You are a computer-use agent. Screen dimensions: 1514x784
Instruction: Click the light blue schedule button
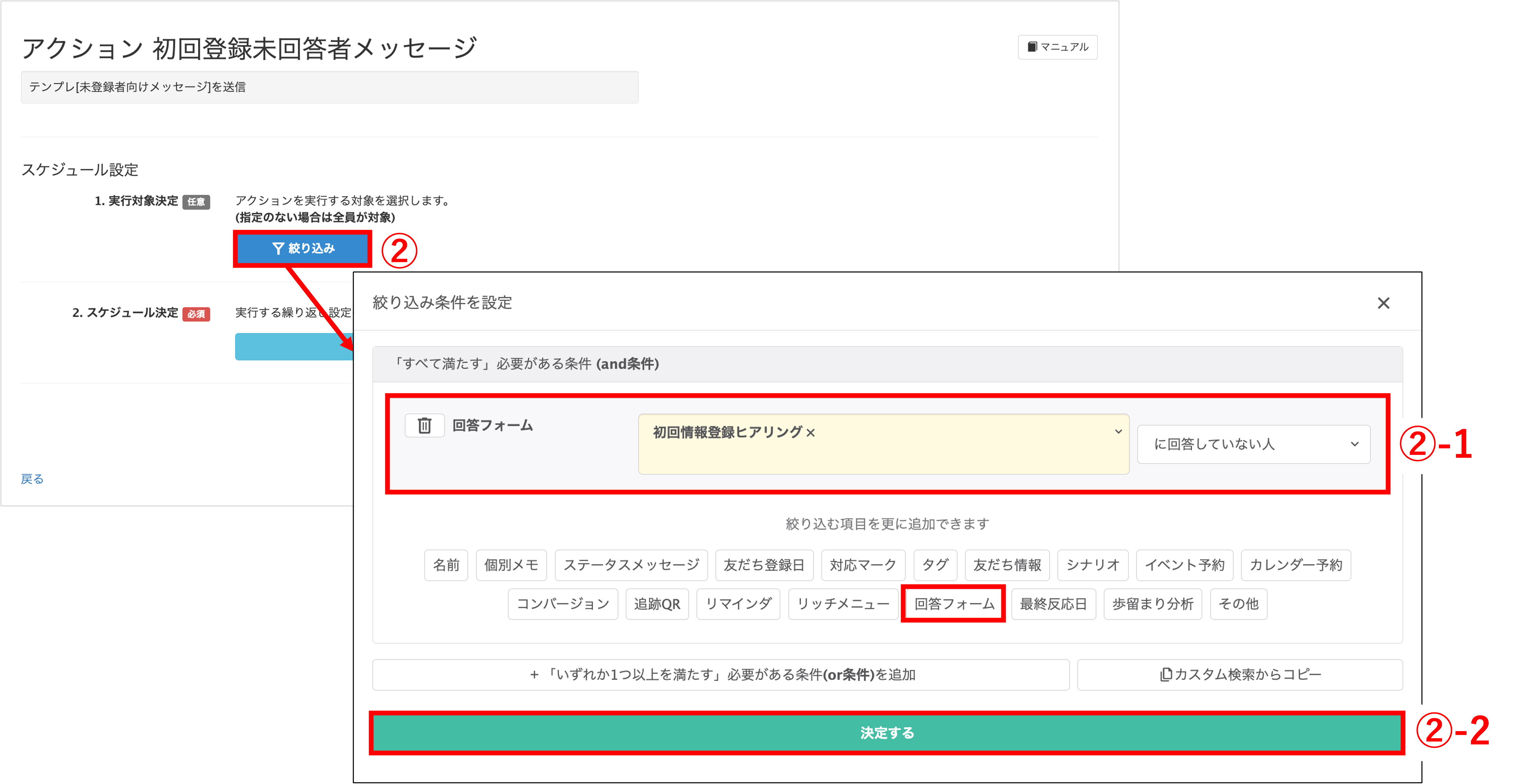pos(294,347)
